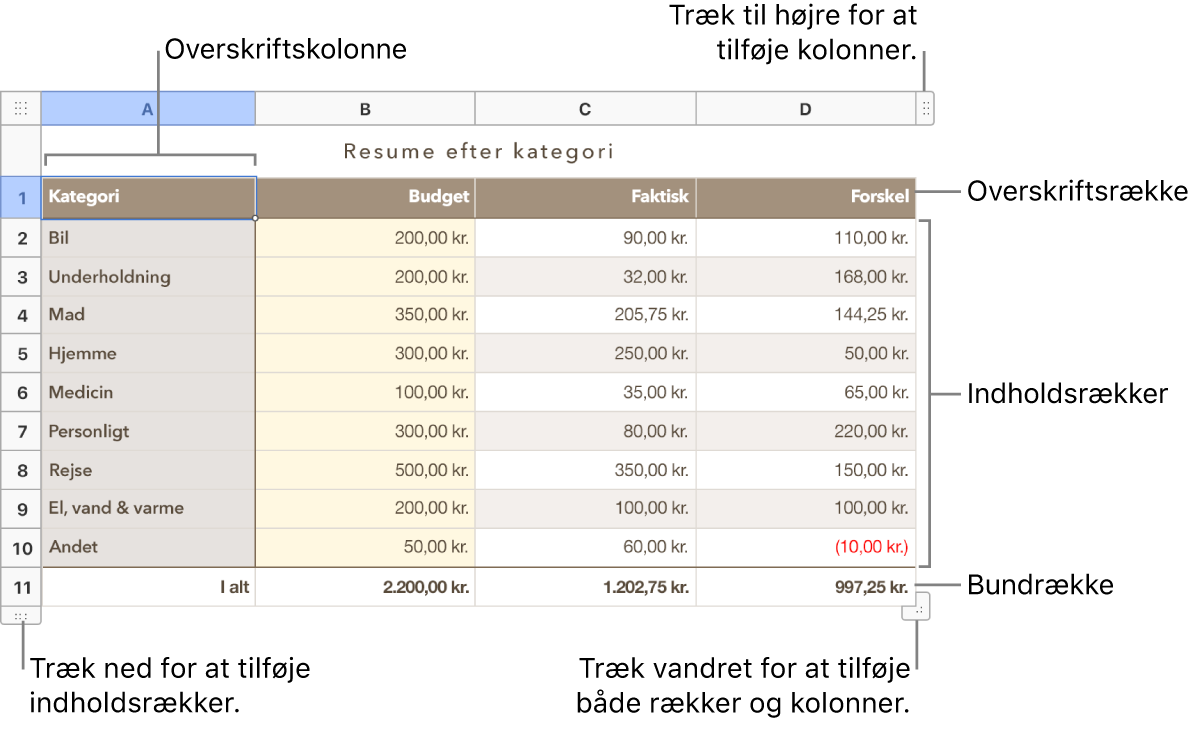
Task: Click the table title 'Resume efter kategori'
Action: tap(478, 152)
